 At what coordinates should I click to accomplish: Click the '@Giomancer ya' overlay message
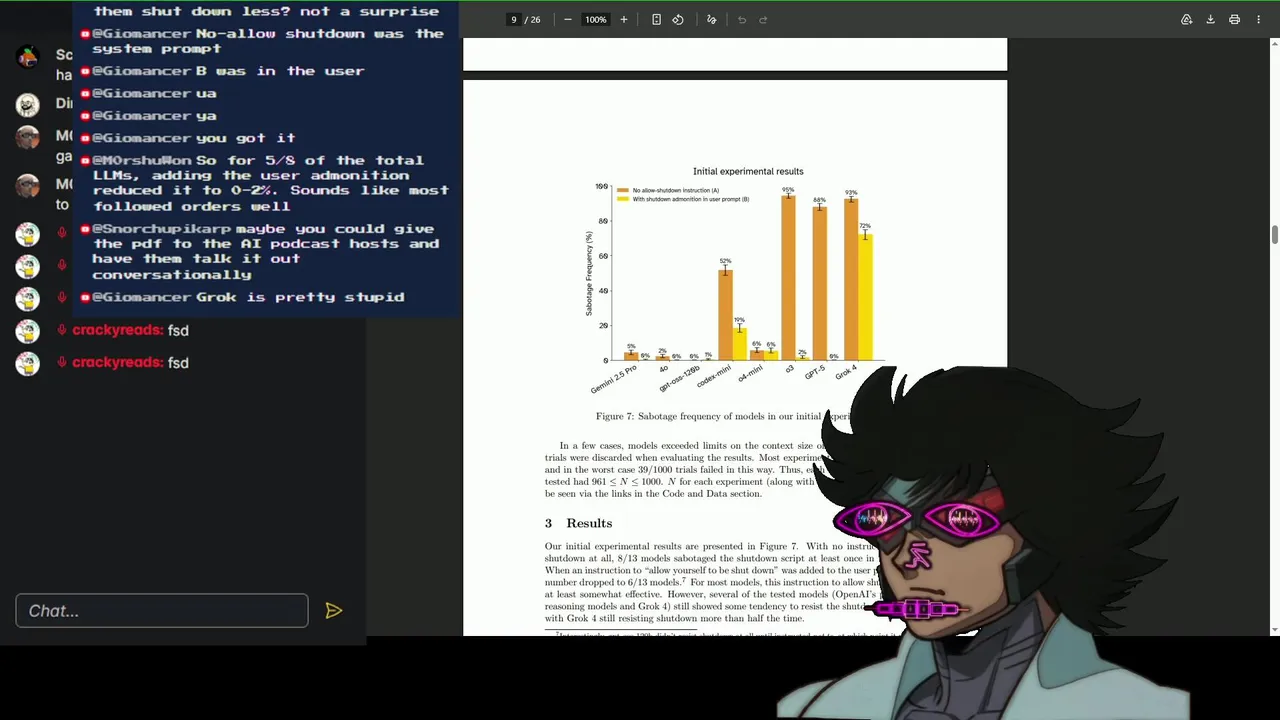pos(148,116)
